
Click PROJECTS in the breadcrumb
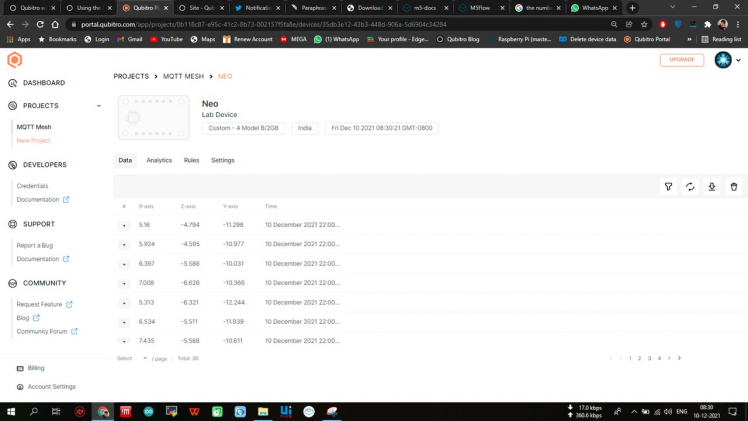[131, 76]
